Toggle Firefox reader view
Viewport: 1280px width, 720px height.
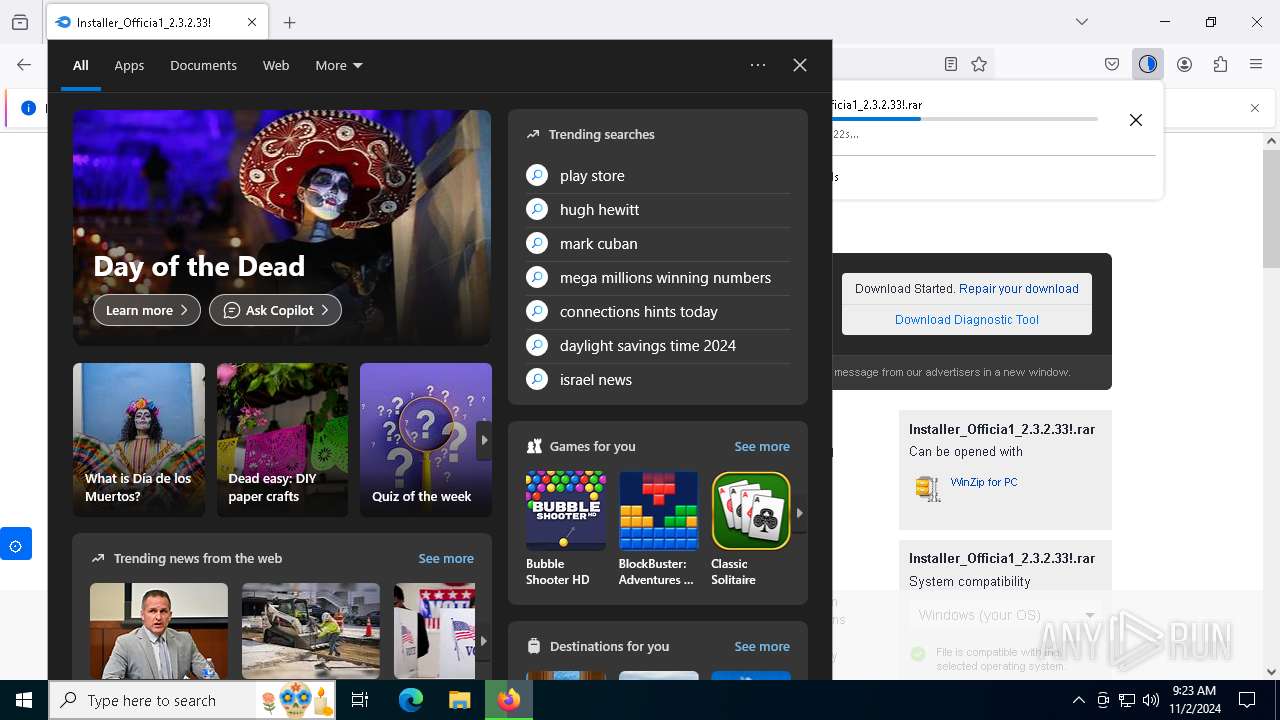[951, 64]
